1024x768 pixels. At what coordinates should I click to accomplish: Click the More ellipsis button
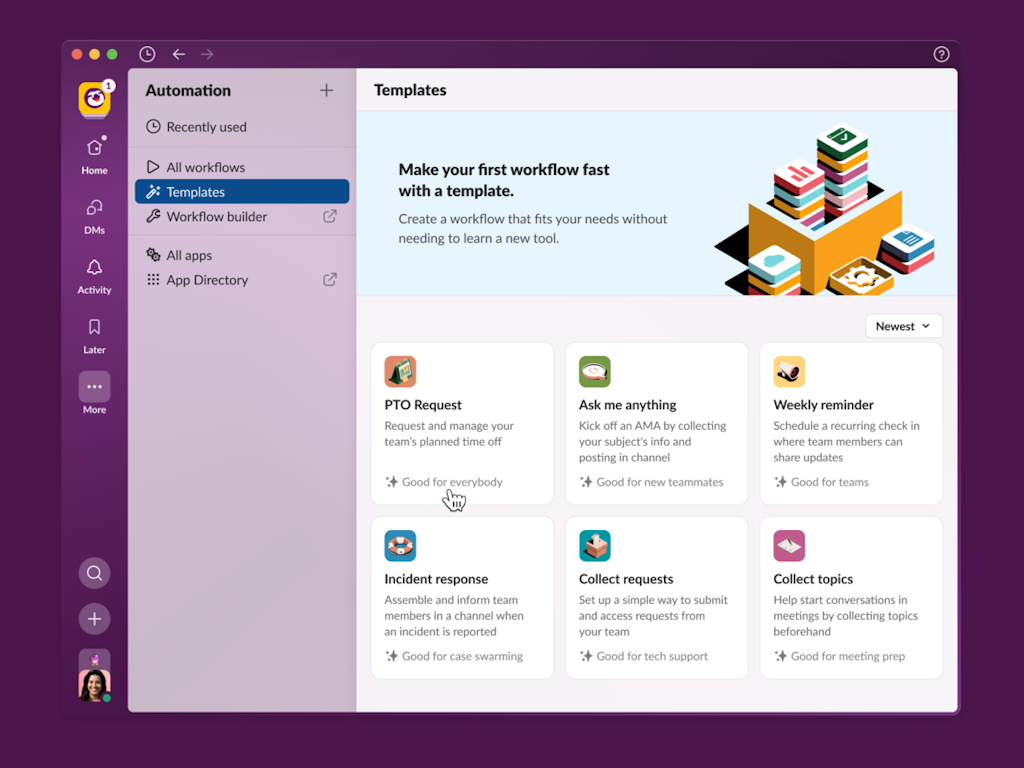[94, 387]
